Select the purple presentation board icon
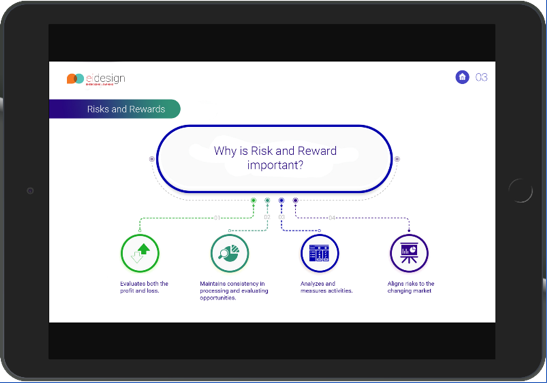This screenshot has width=547, height=383. point(409,253)
